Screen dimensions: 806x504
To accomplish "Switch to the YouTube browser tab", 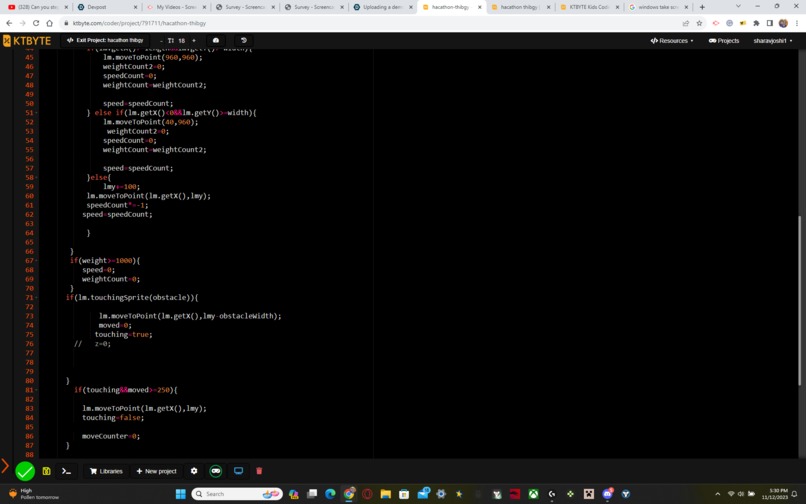I will coord(37,7).
